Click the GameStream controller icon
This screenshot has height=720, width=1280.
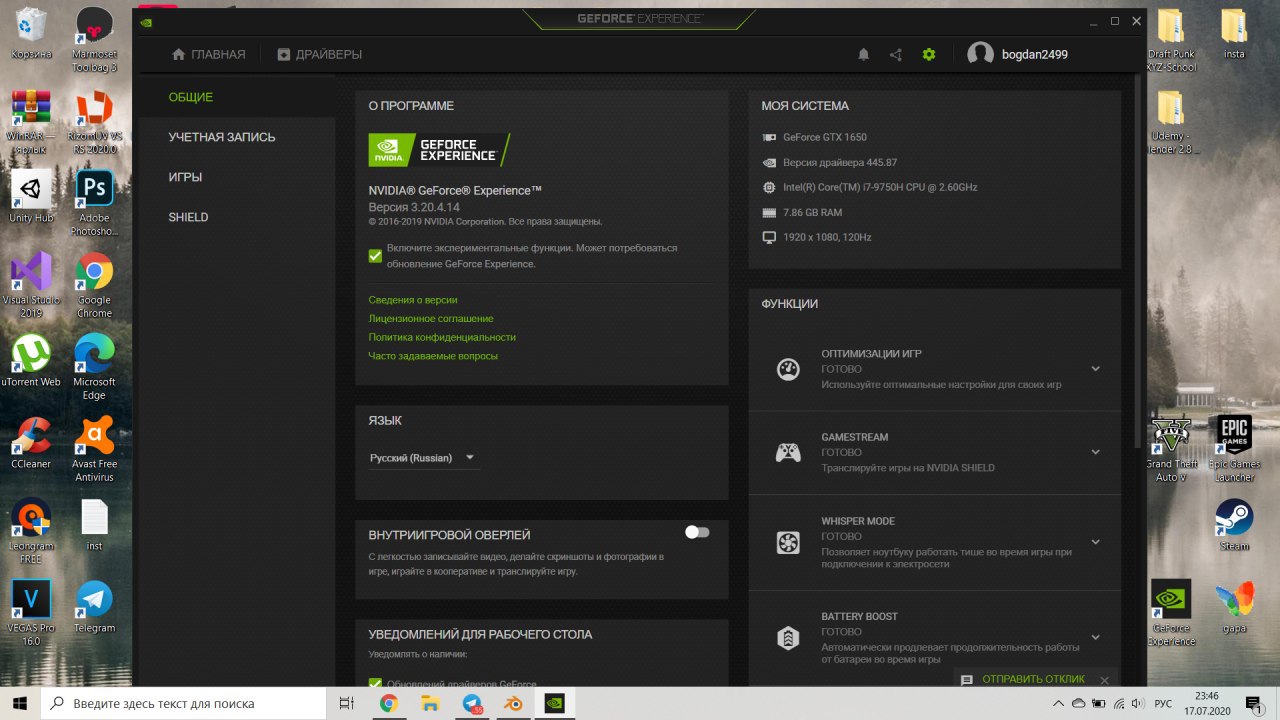tap(788, 453)
